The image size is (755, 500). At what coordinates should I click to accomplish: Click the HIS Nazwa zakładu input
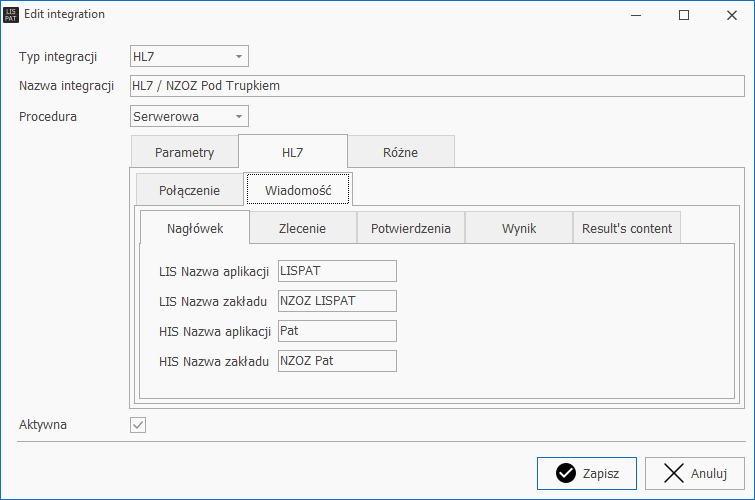point(337,361)
